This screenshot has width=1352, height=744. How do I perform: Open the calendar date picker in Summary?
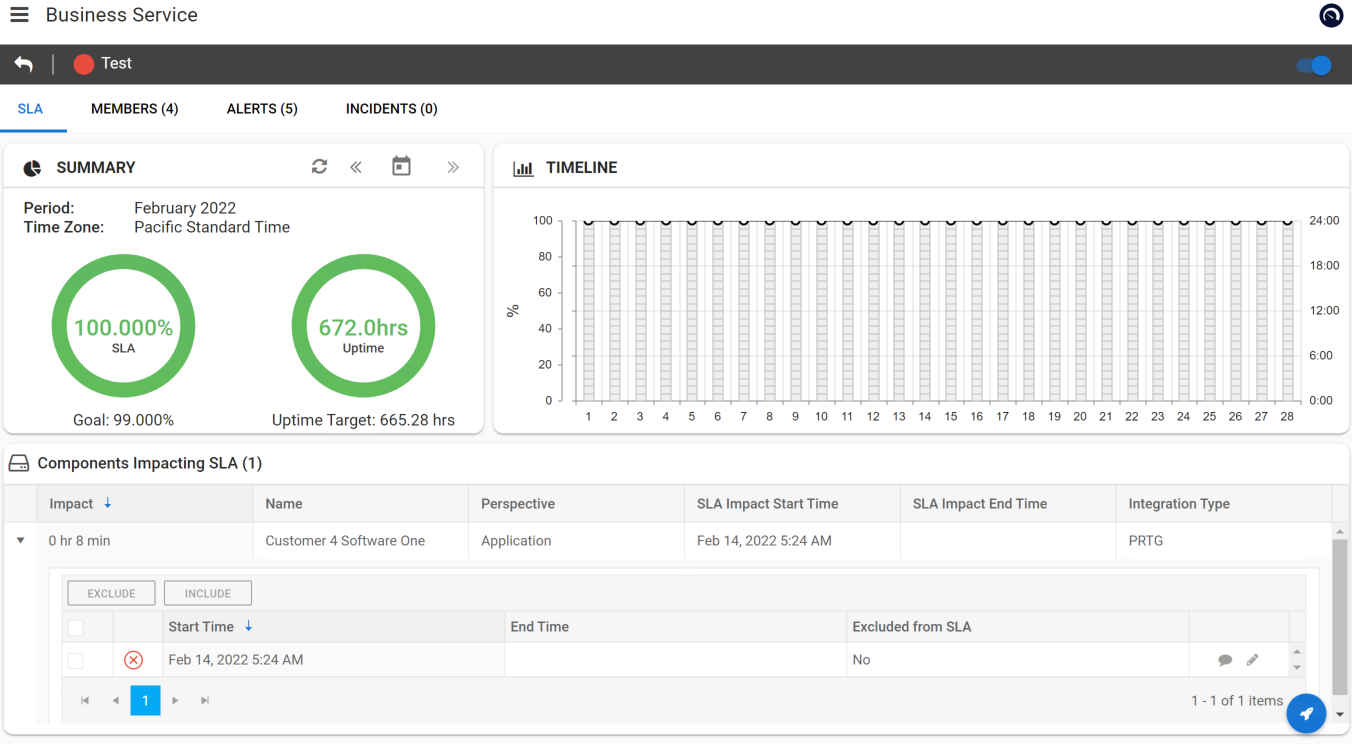(401, 166)
